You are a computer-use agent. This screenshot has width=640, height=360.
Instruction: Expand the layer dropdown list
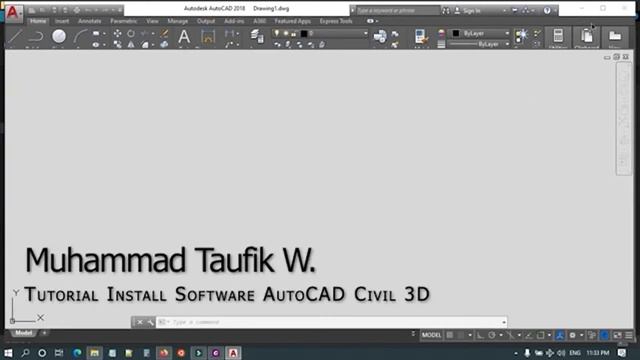(x=365, y=33)
